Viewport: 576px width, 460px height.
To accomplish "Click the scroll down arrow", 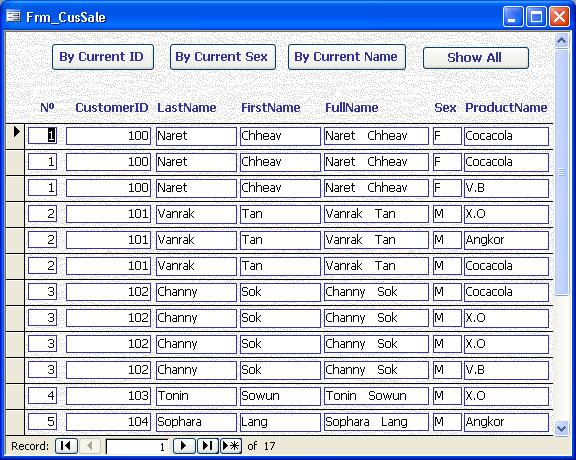I will 561,428.
